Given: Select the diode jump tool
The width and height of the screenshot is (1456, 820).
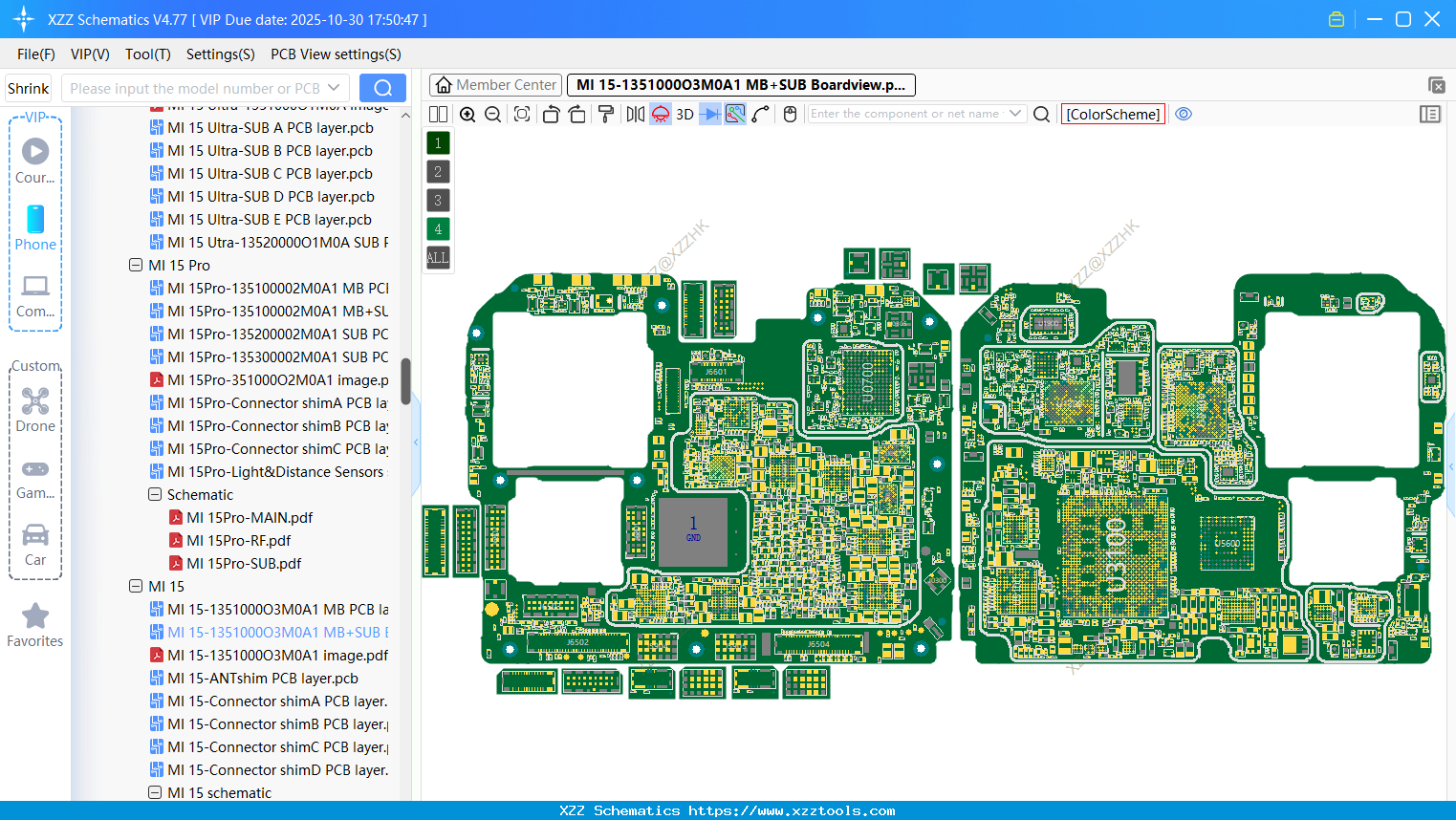Looking at the screenshot, I should click(x=708, y=114).
